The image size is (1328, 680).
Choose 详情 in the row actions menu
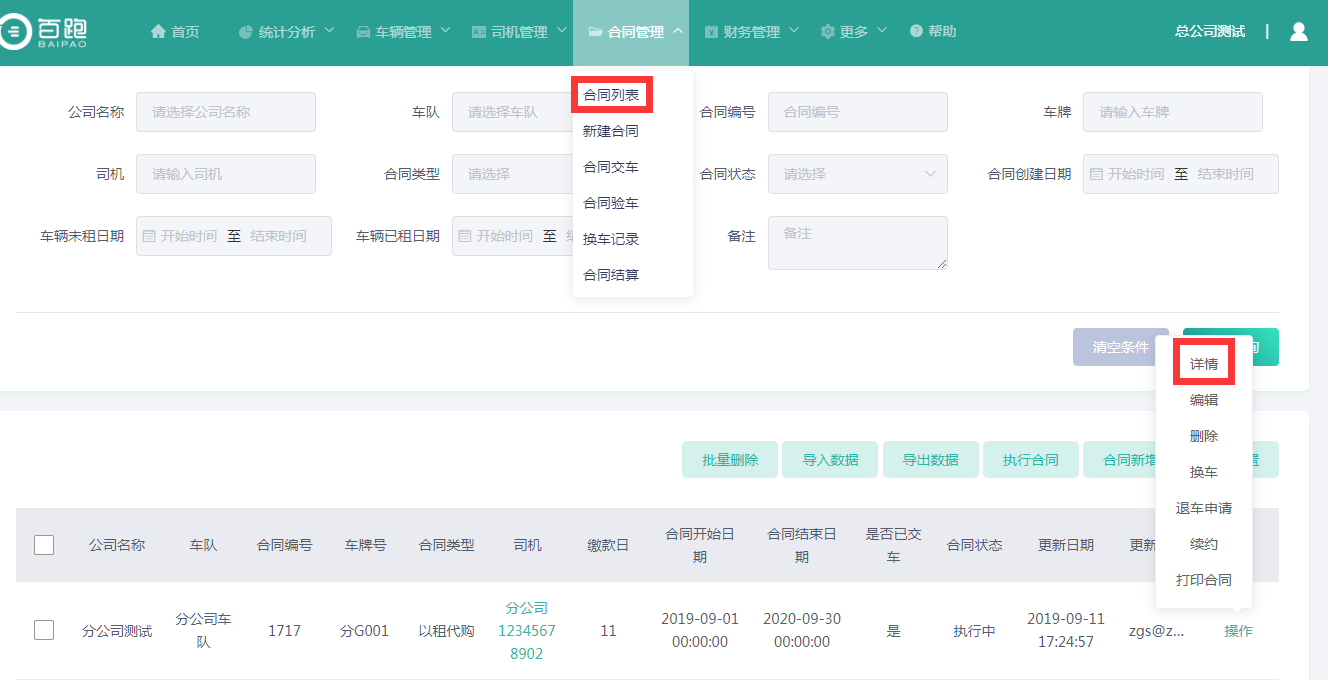(1204, 364)
